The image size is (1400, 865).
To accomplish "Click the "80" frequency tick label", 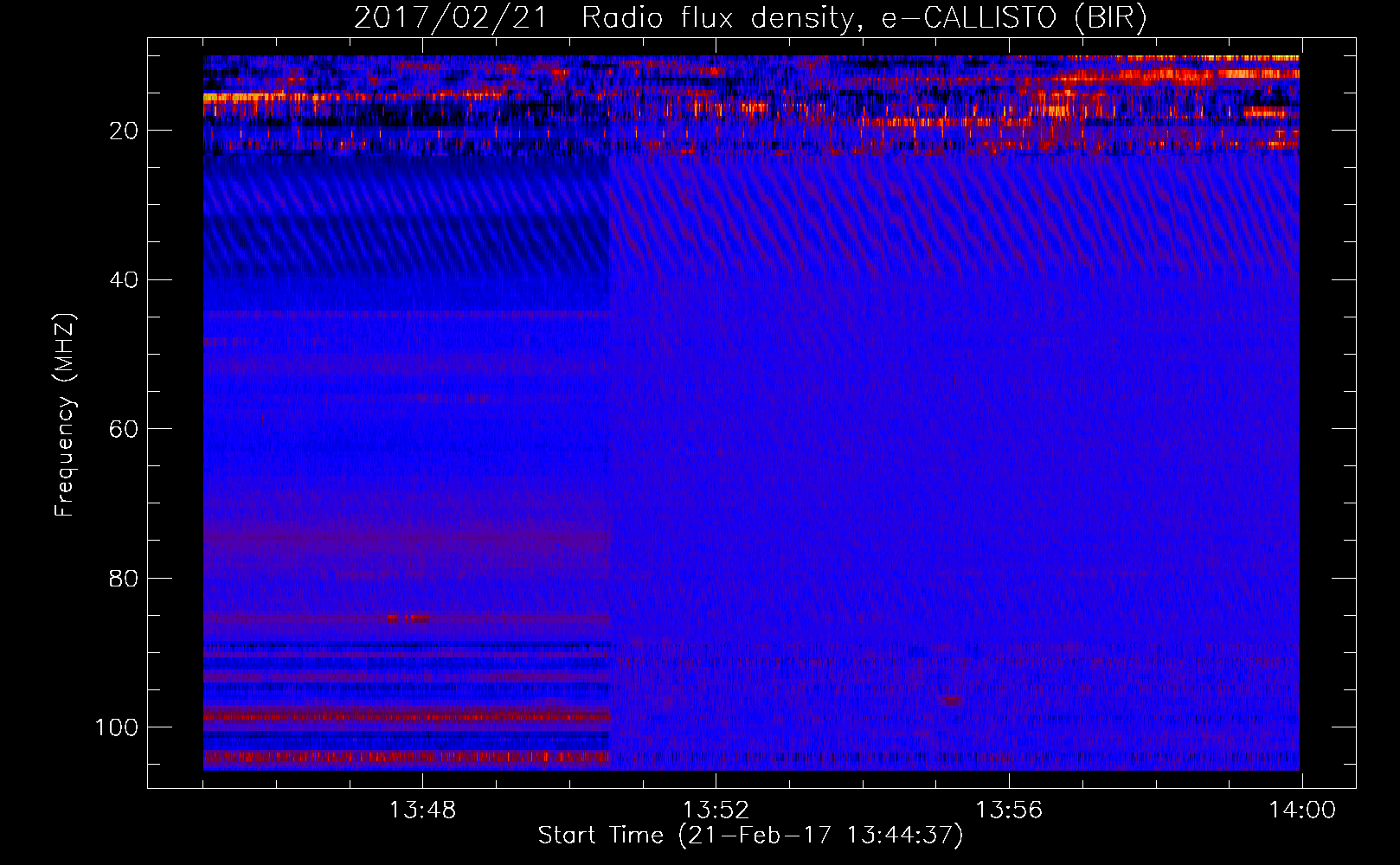I will click(125, 578).
